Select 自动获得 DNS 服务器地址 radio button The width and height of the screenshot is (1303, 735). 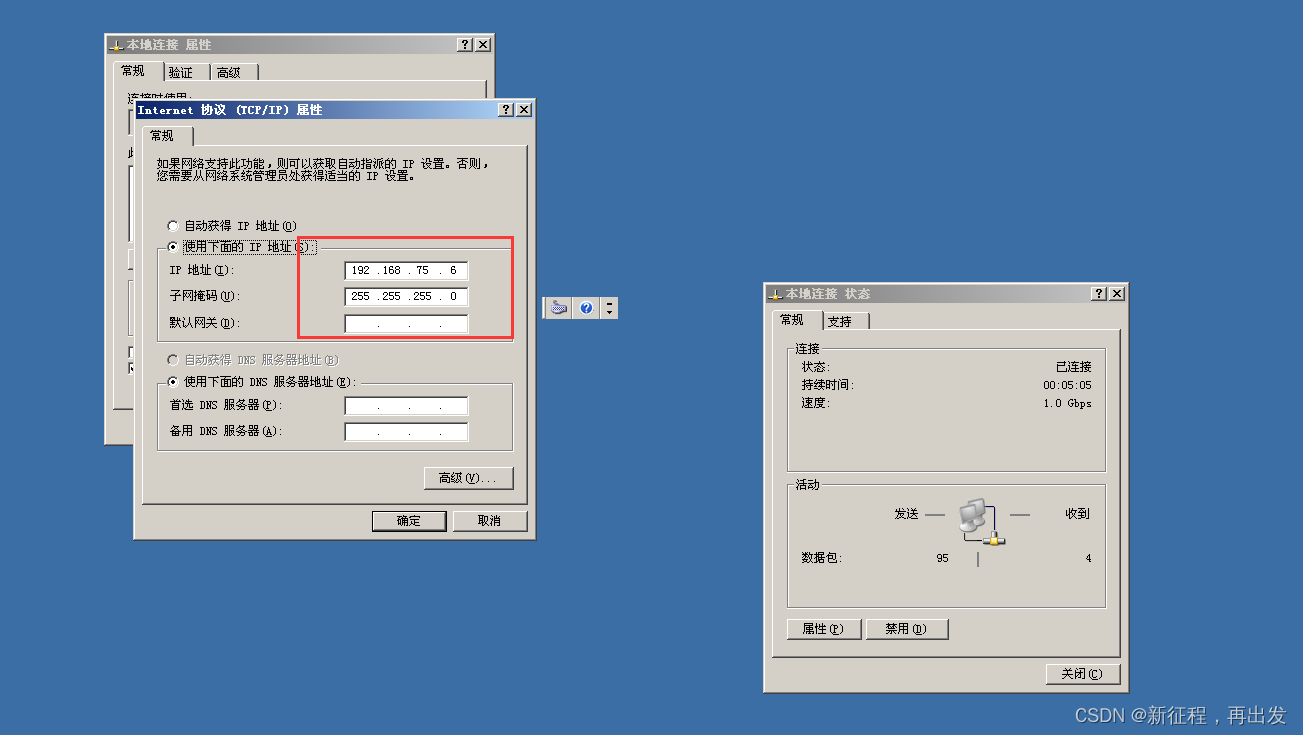[173, 359]
